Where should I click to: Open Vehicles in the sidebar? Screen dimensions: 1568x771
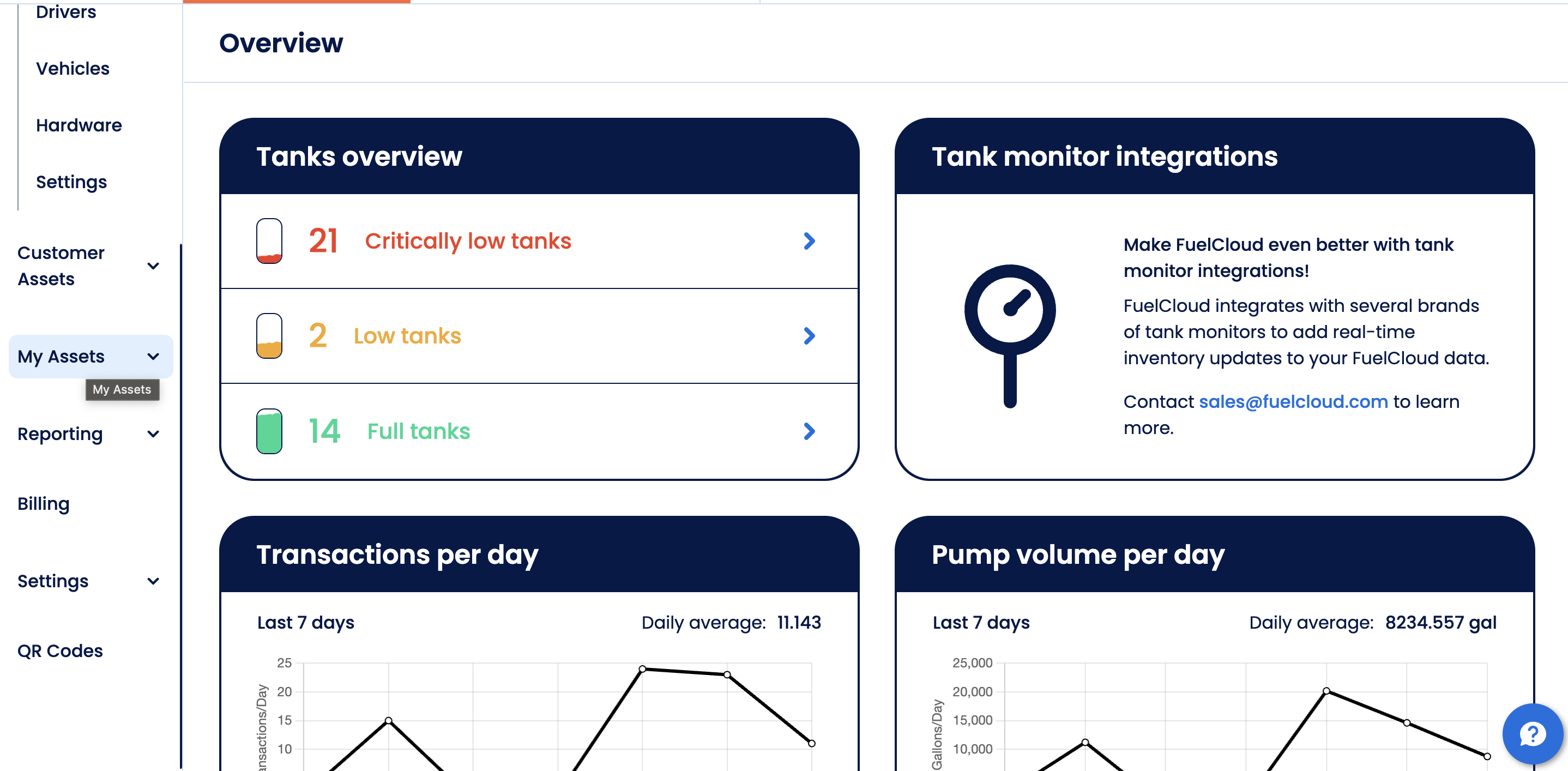pyautogui.click(x=73, y=68)
